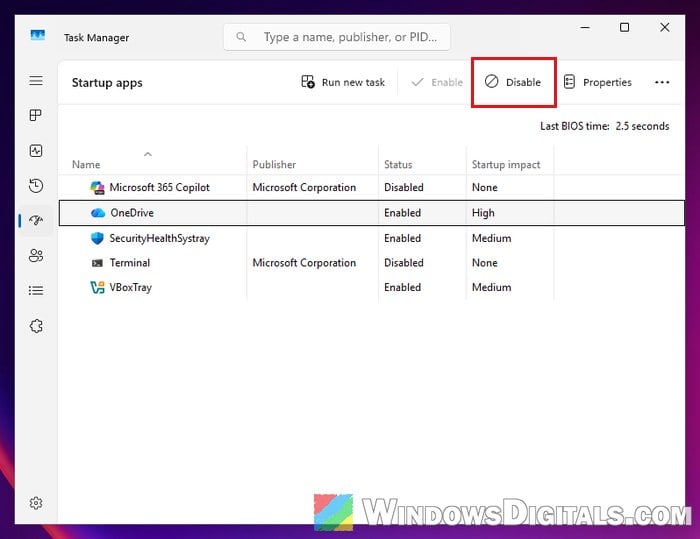Click the OneDrive cloud icon
The image size is (700, 539).
click(x=98, y=213)
